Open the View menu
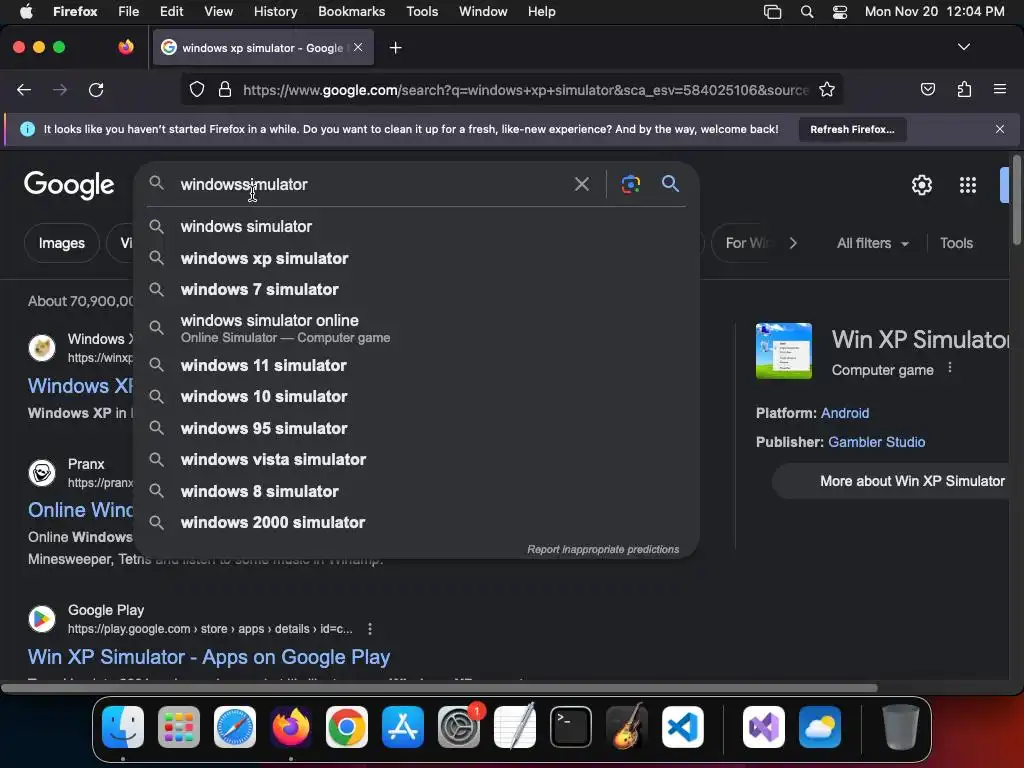This screenshot has height=768, width=1024. click(x=218, y=12)
